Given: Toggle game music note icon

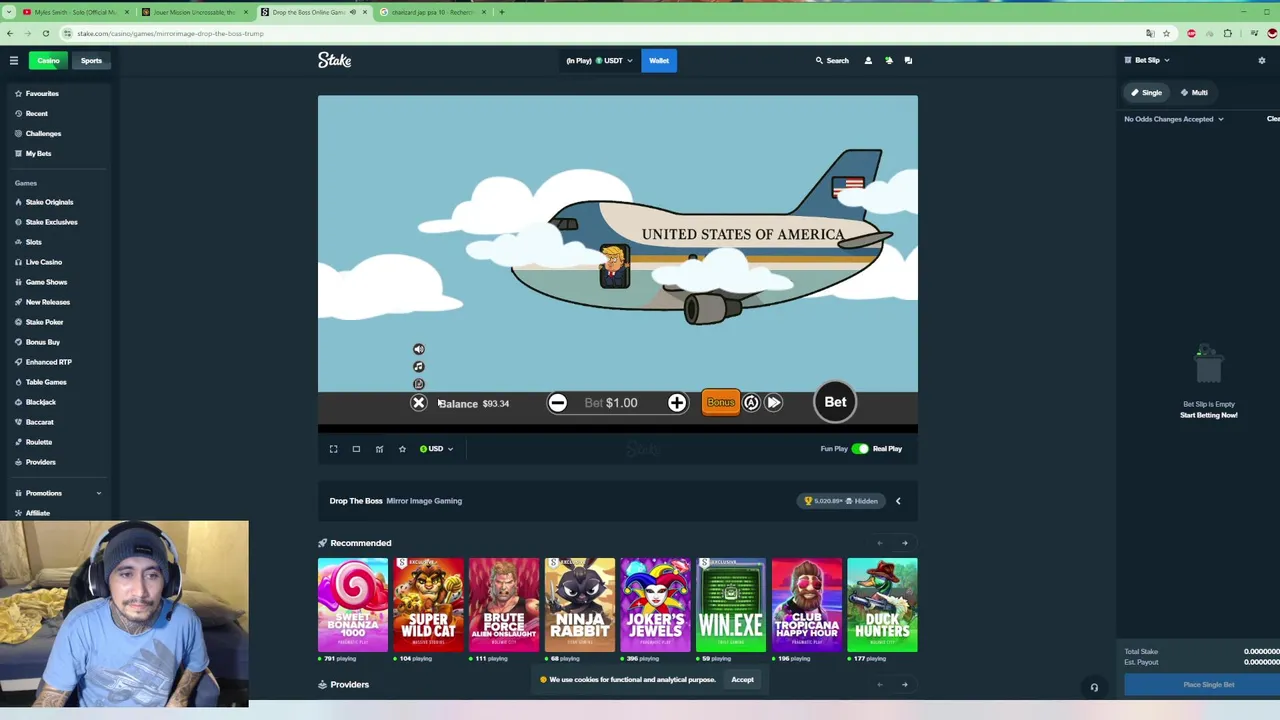Looking at the screenshot, I should click(x=419, y=367).
